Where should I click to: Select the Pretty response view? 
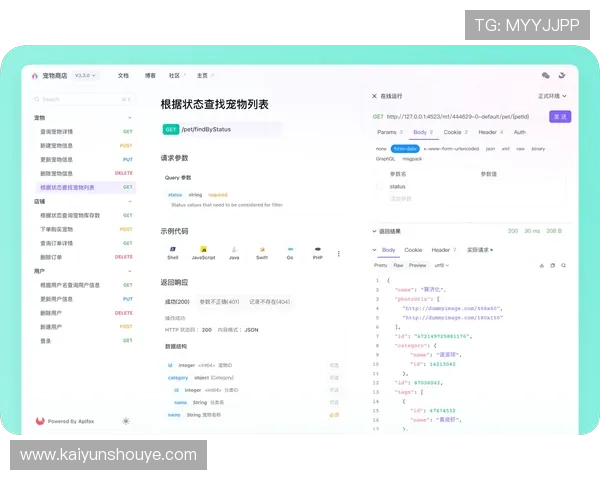(380, 265)
